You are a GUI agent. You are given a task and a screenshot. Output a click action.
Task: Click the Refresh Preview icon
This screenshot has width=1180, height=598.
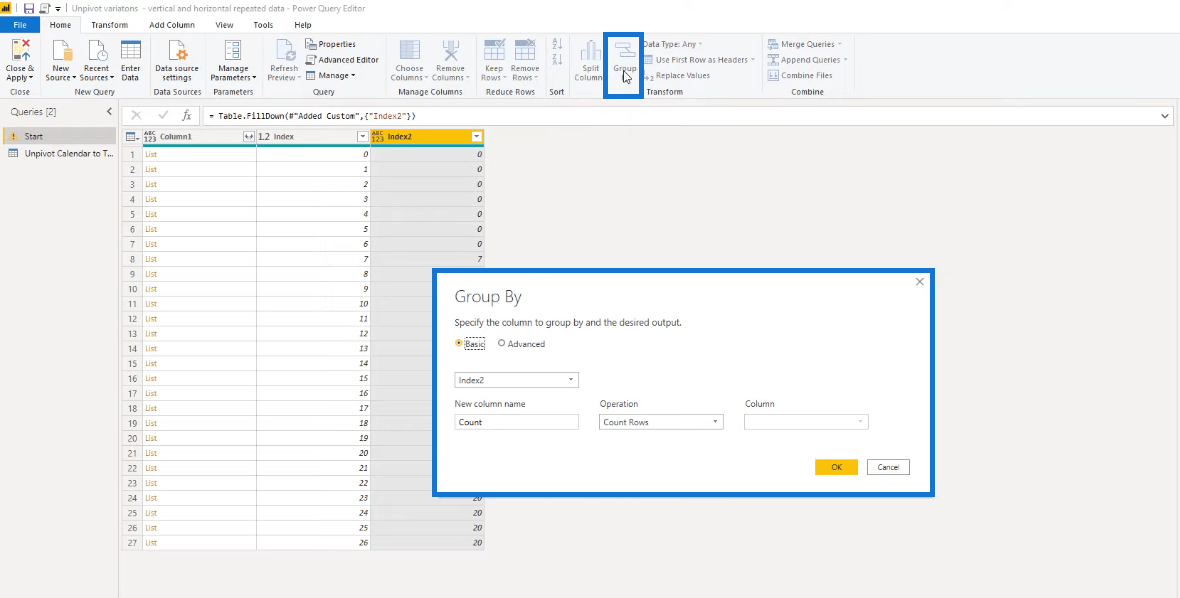pyautogui.click(x=284, y=50)
